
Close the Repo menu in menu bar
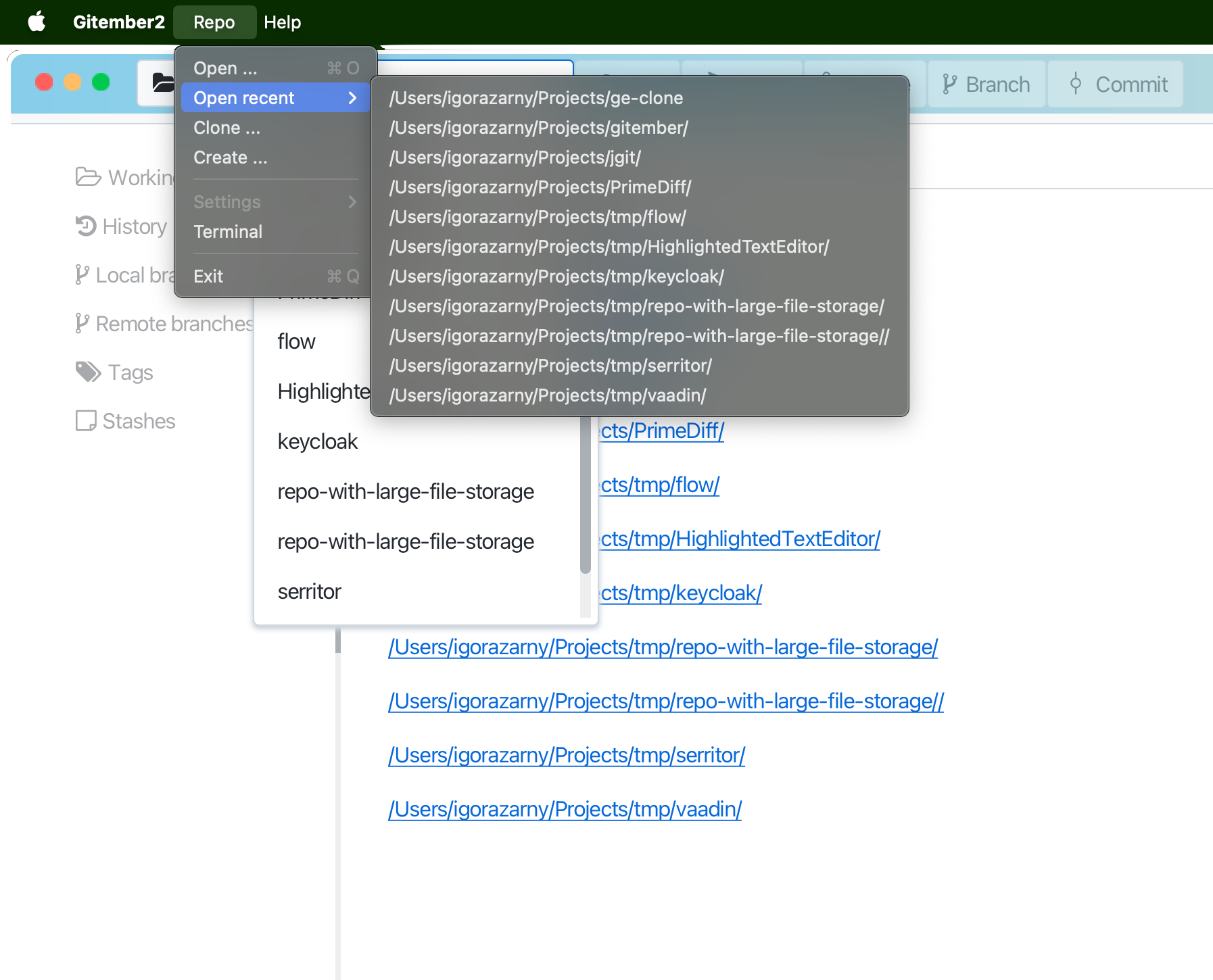[214, 22]
